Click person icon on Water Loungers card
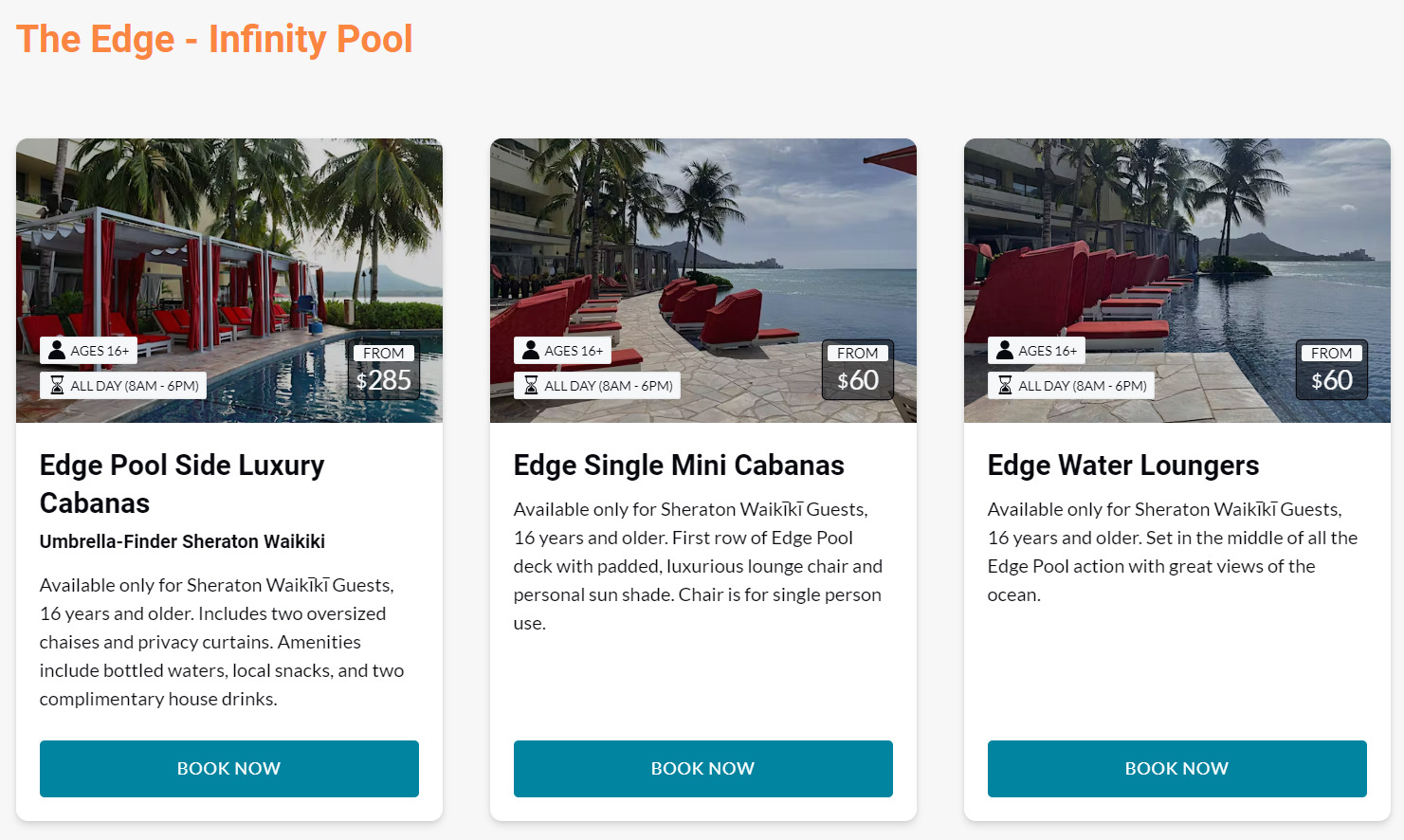This screenshot has width=1404, height=840. [1005, 350]
